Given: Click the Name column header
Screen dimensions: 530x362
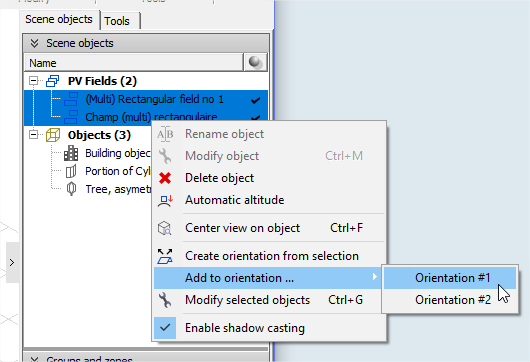Looking at the screenshot, I should [134, 63].
